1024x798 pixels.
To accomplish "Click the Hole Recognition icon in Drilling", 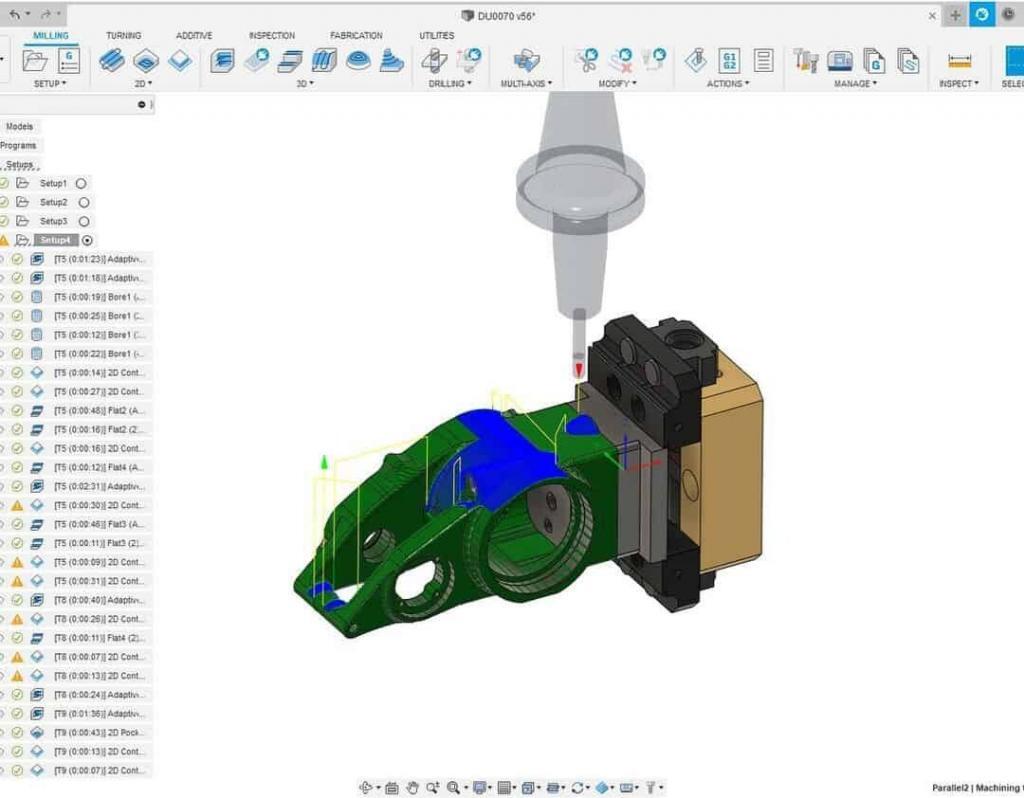I will coord(469,60).
